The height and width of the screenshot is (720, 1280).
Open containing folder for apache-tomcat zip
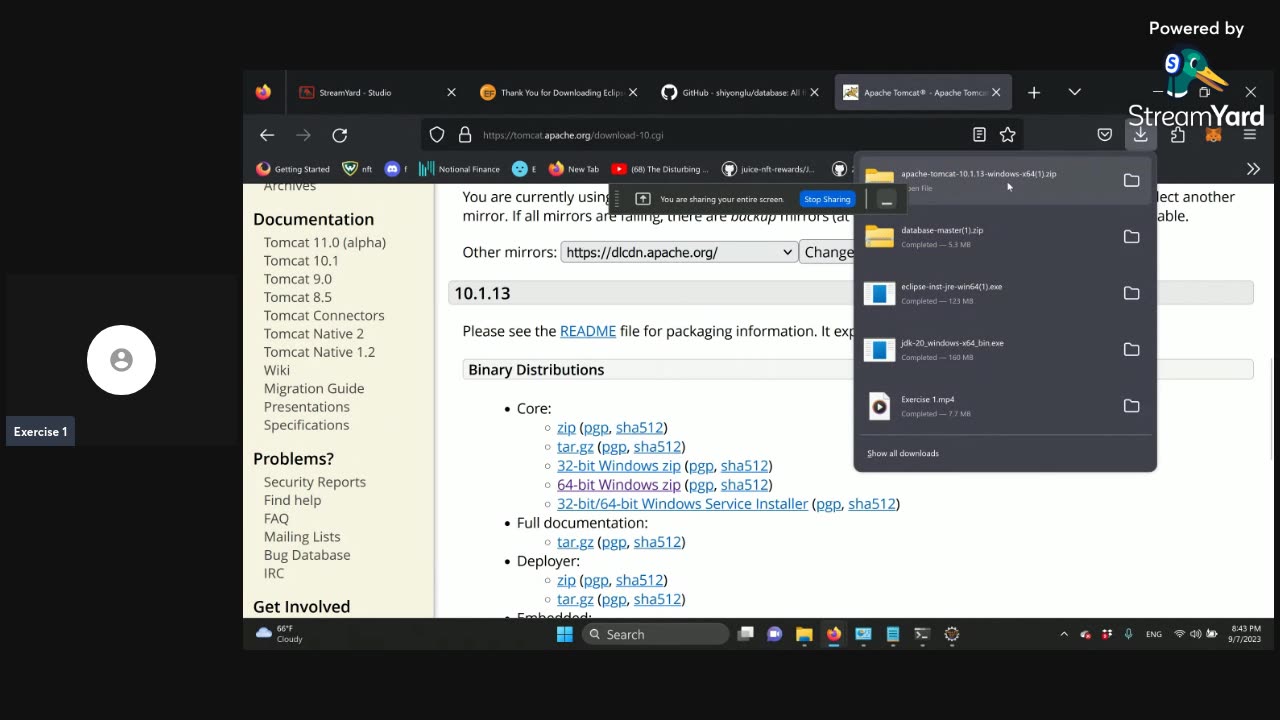pyautogui.click(x=1131, y=180)
